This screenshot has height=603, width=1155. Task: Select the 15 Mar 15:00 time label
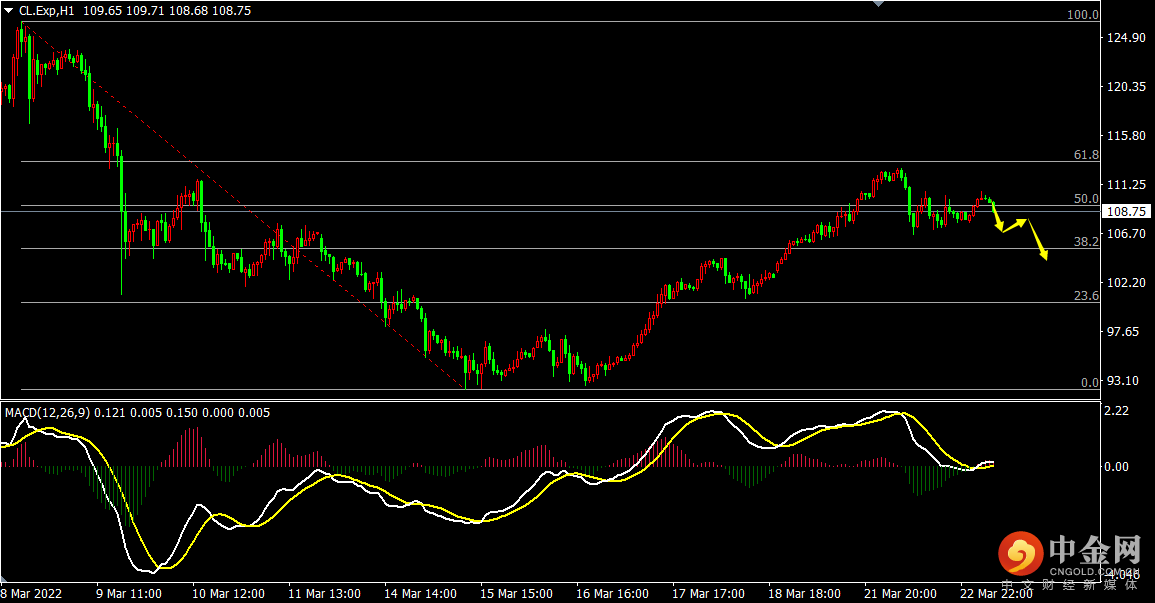point(519,593)
